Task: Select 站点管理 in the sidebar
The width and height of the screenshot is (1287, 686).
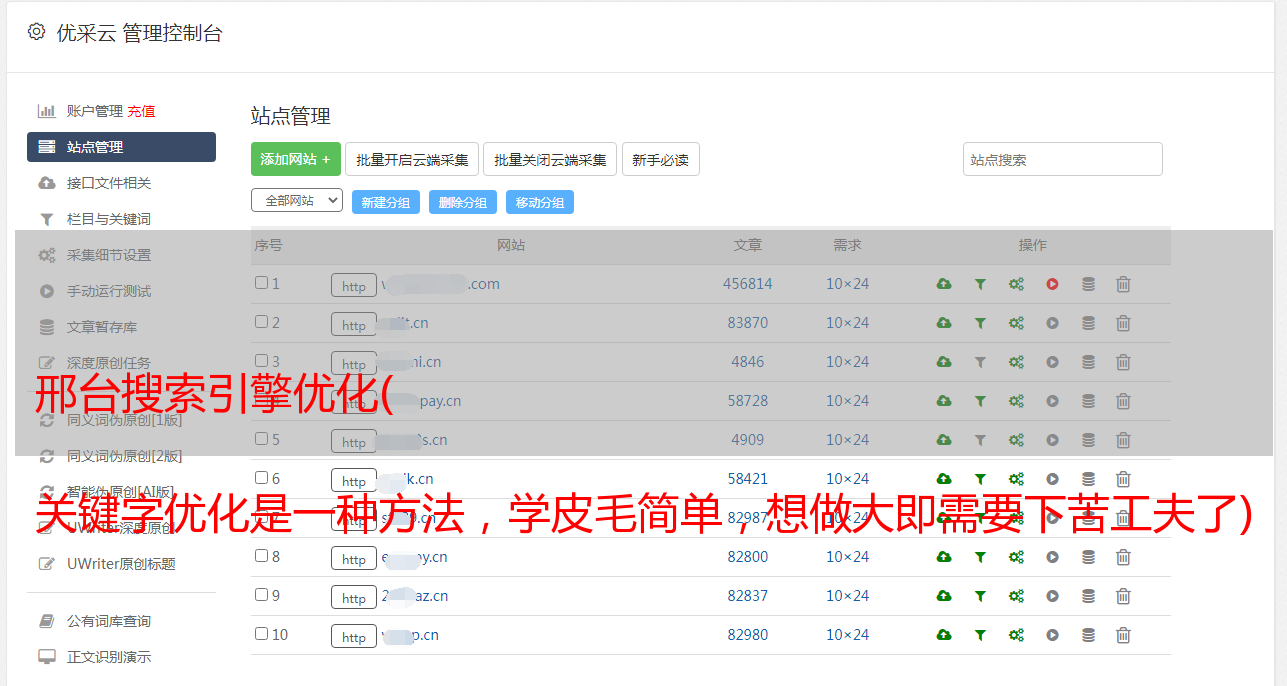Action: (x=121, y=147)
